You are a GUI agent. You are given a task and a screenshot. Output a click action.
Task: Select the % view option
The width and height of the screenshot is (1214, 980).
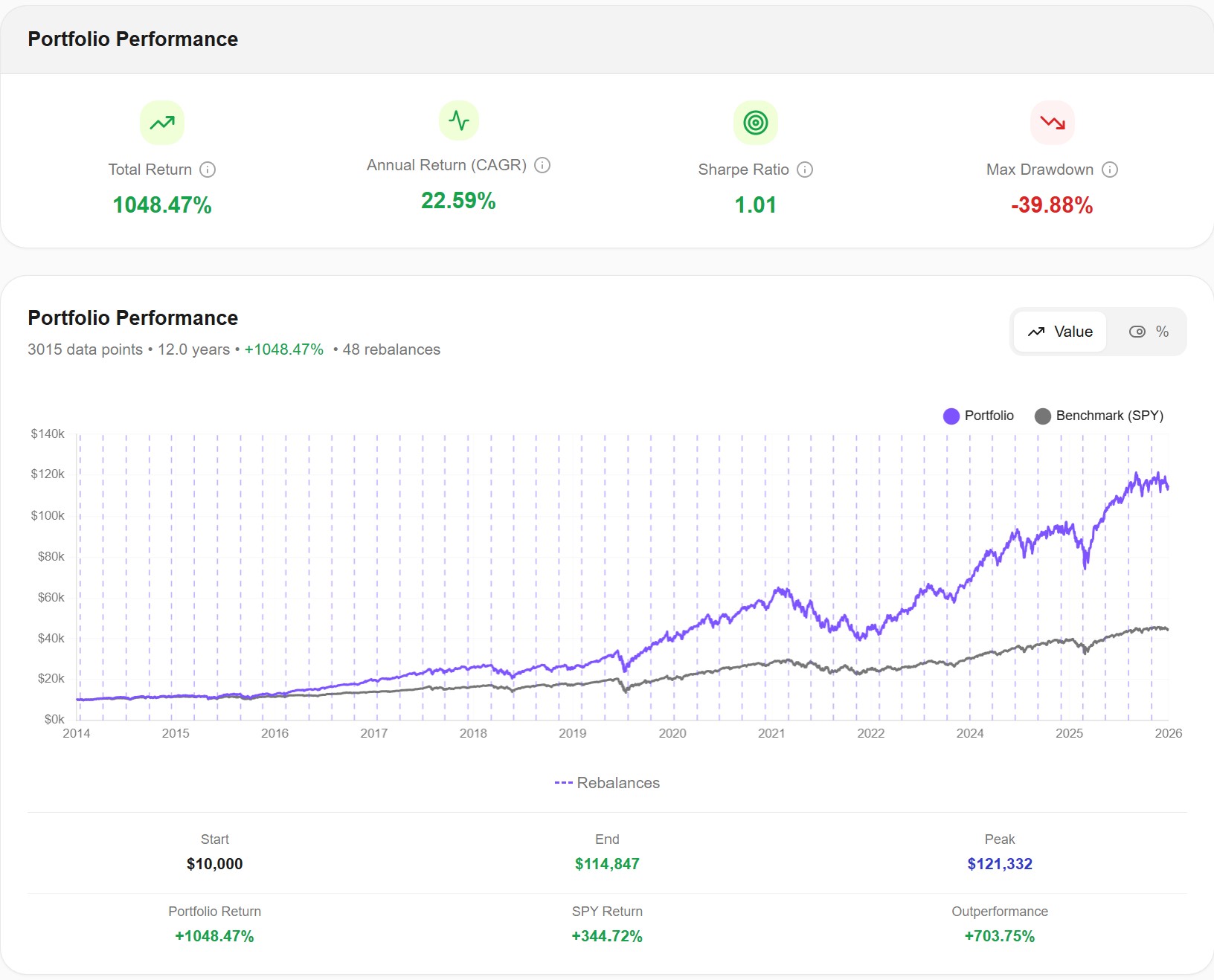point(1163,332)
